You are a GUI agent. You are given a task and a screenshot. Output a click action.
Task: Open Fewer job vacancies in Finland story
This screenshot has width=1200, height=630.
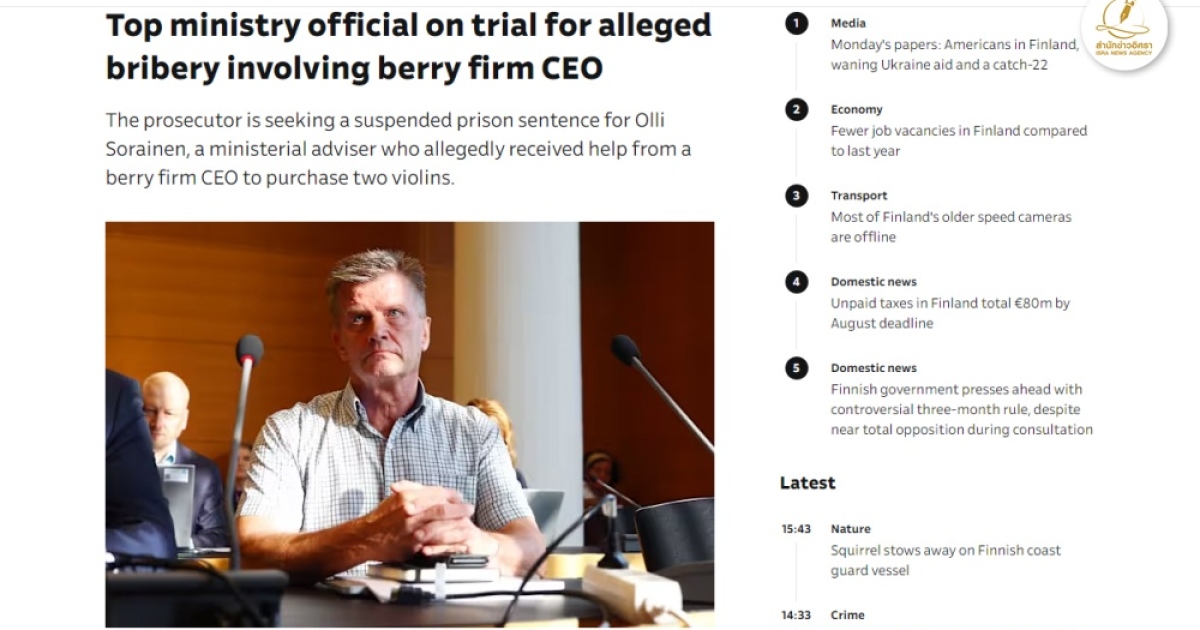958,141
